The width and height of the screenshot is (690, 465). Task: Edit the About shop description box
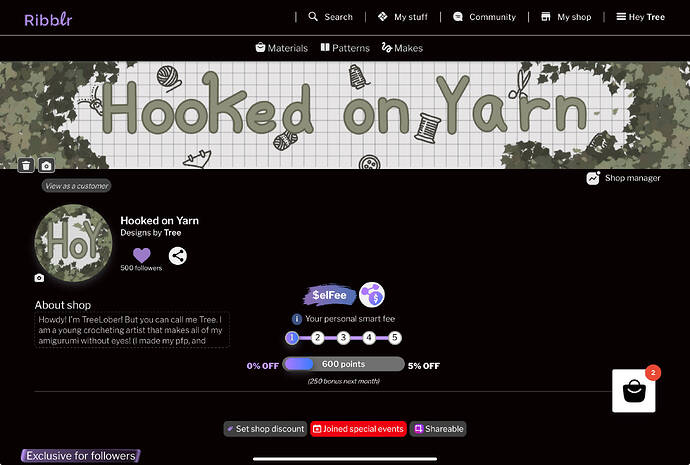(132, 330)
